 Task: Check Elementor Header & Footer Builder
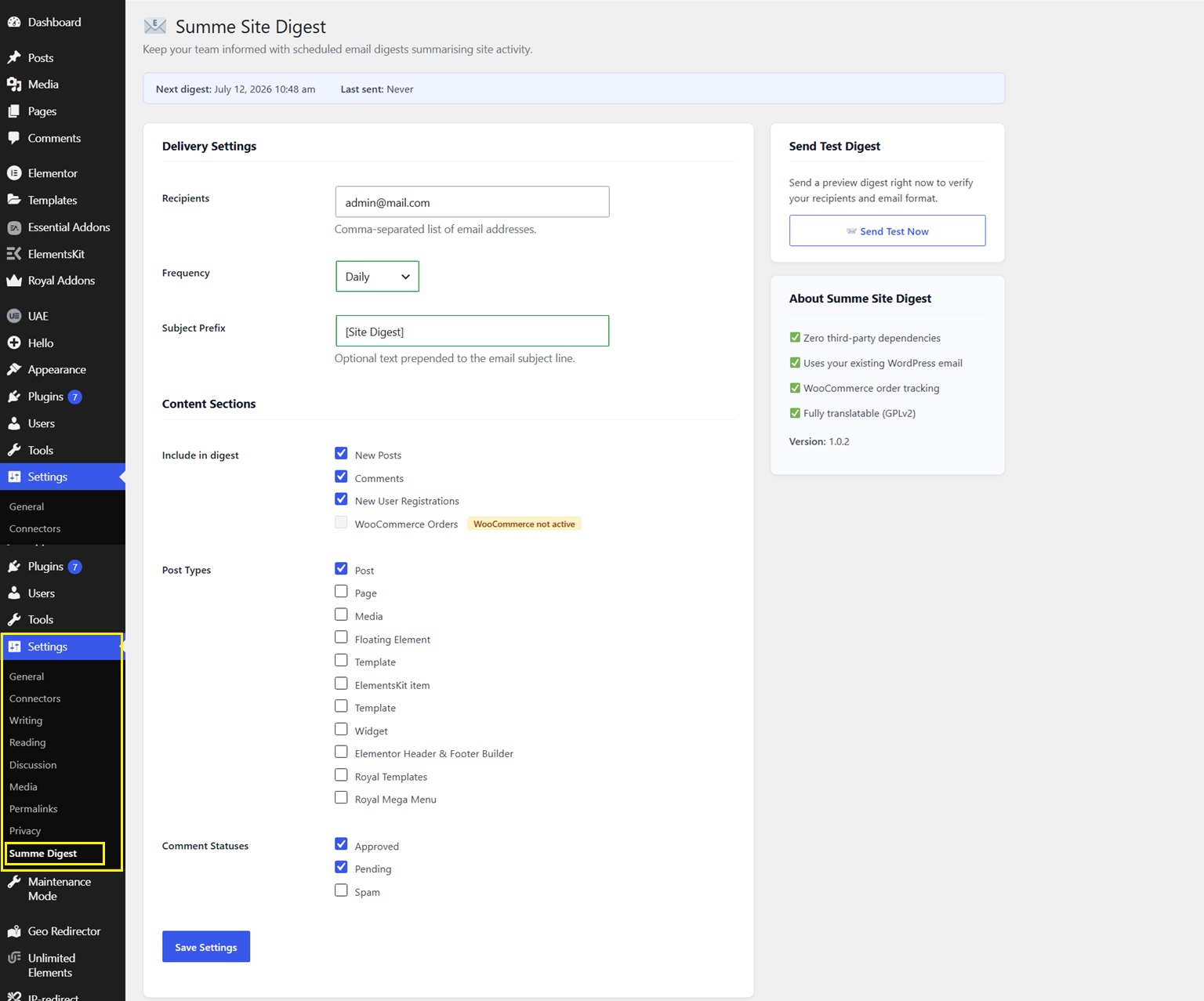tap(341, 752)
